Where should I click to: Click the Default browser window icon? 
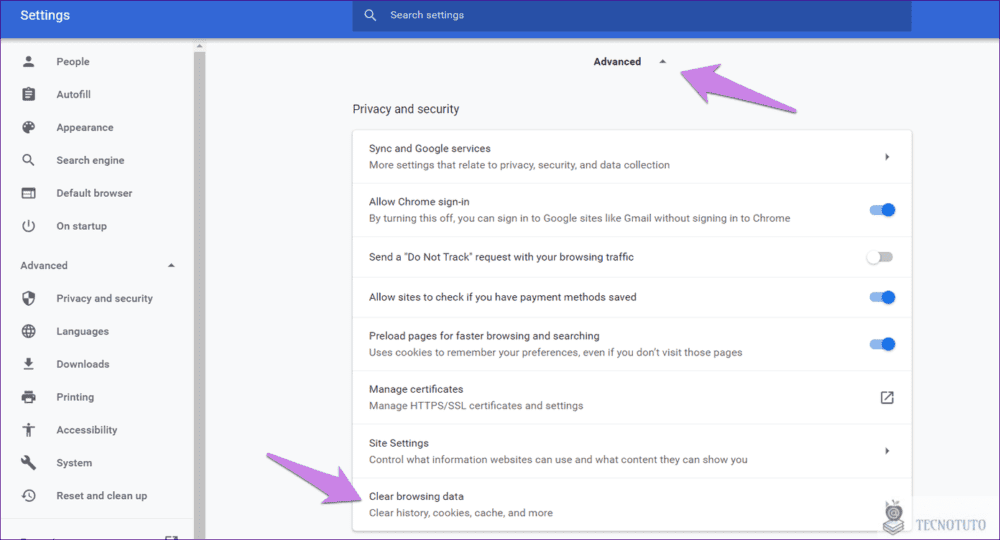click(x=28, y=193)
